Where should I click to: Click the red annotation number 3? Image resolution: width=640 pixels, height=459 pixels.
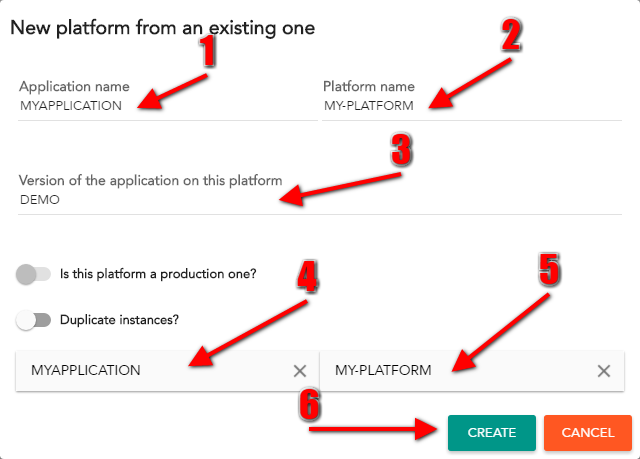pos(402,150)
